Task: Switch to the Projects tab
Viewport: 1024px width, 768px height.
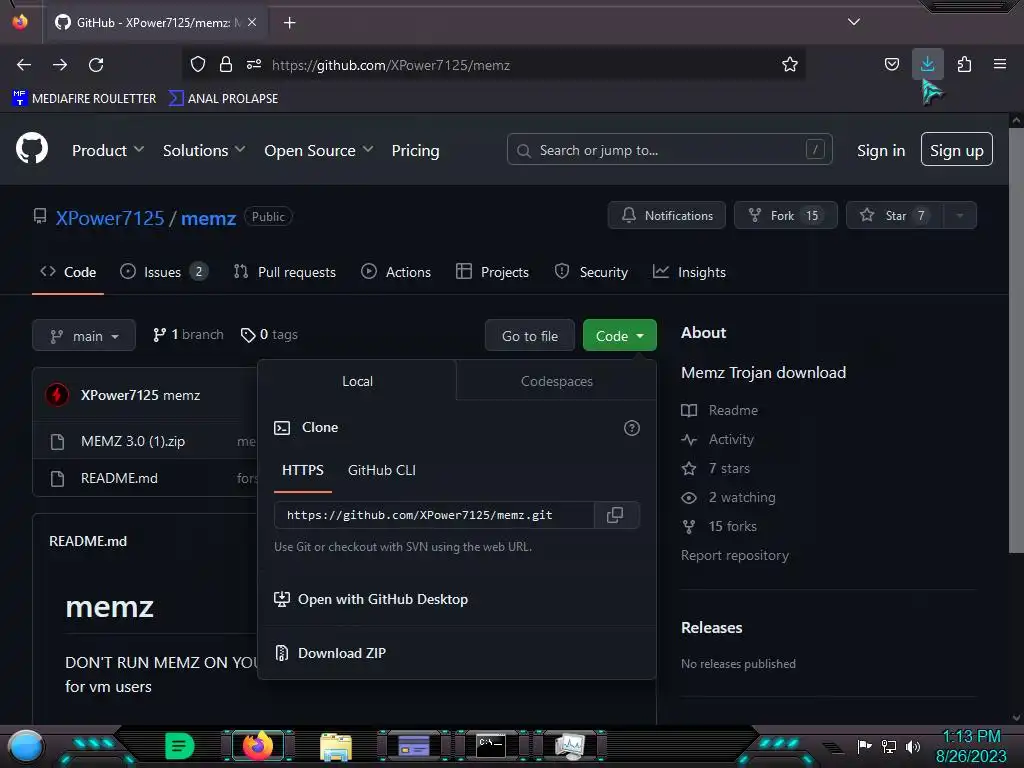Action: 492,272
